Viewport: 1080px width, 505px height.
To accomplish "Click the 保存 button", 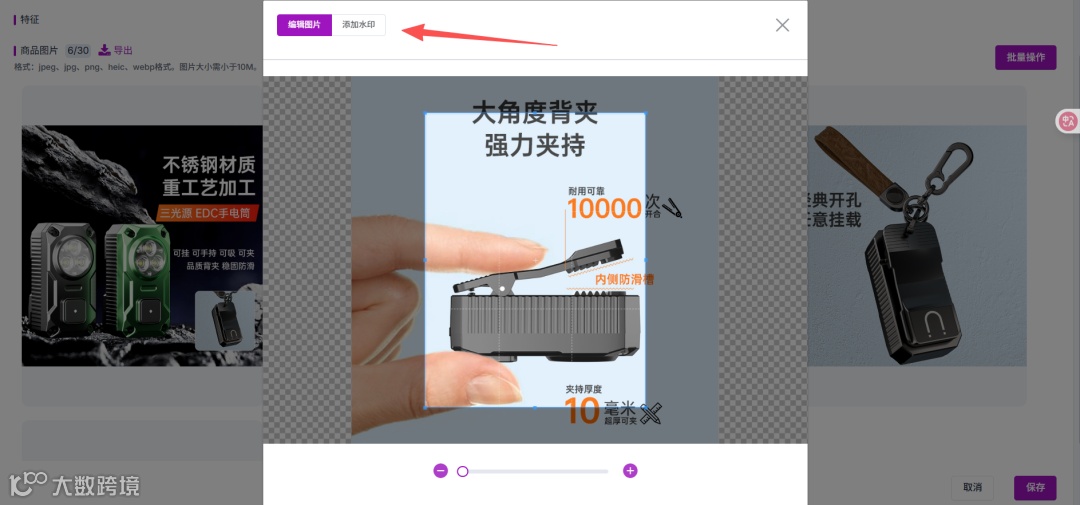I will point(1035,488).
